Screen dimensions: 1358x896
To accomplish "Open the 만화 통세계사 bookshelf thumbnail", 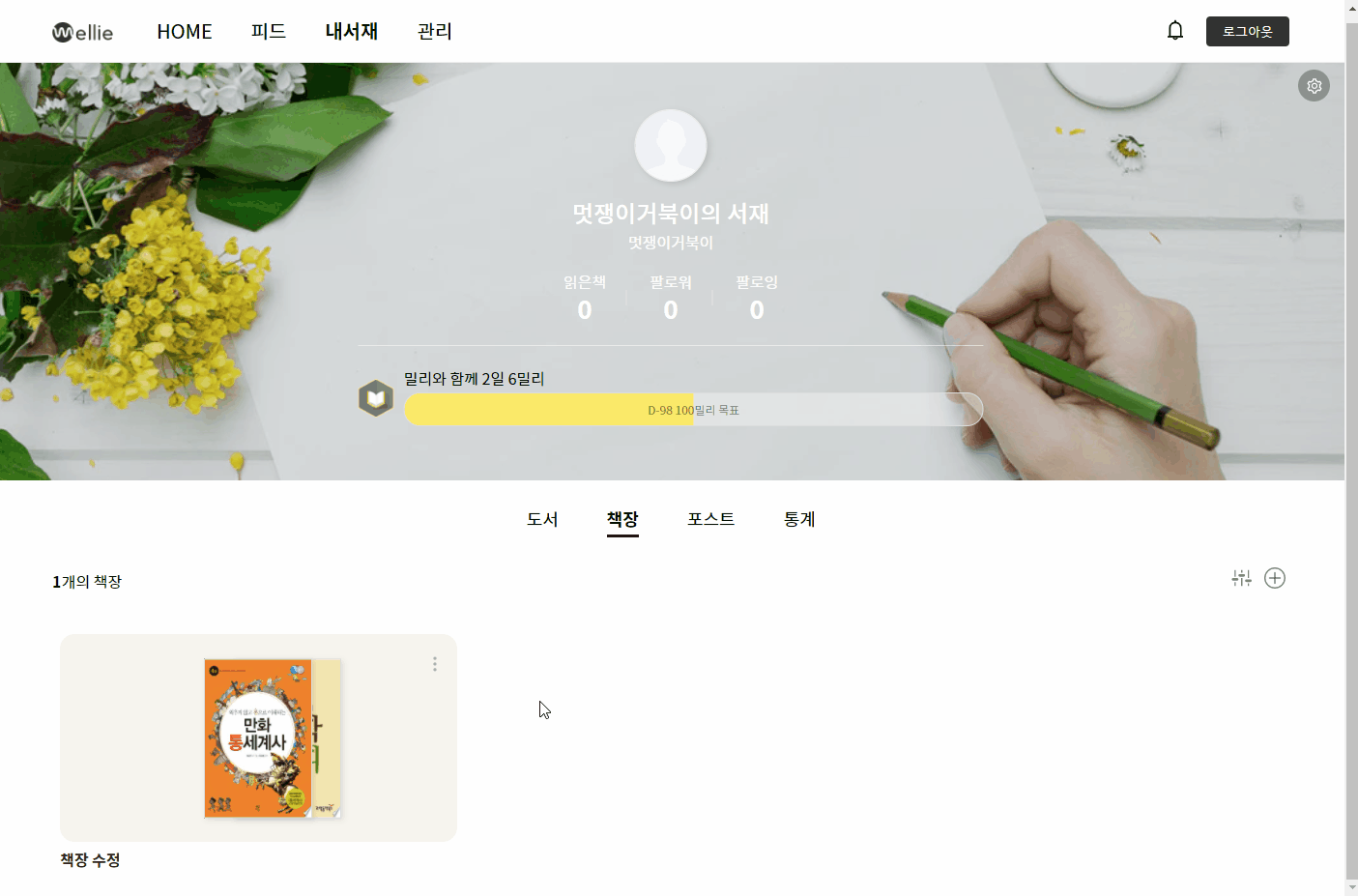I will click(x=258, y=737).
